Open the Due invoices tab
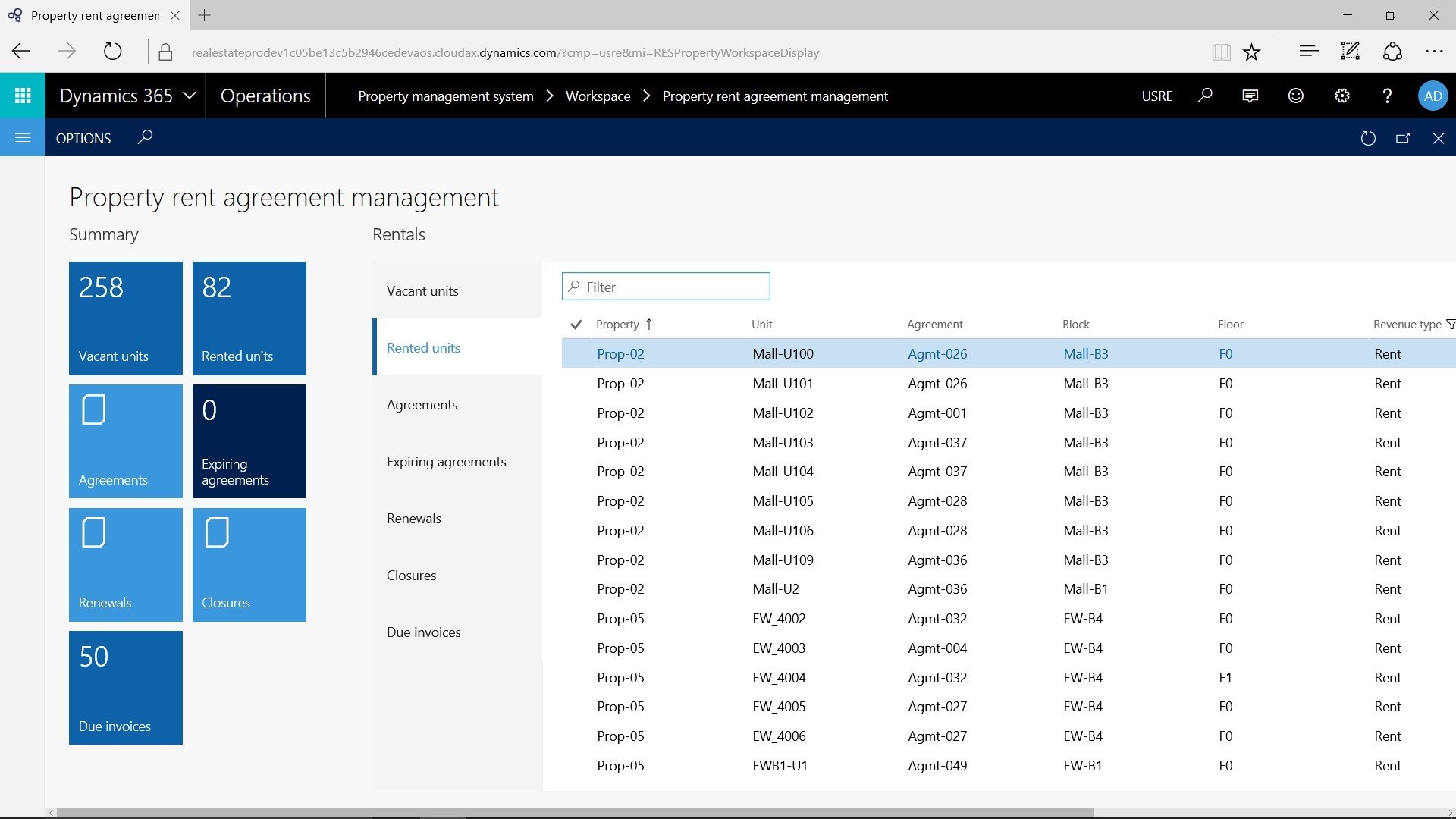1456x819 pixels. pyautogui.click(x=423, y=632)
